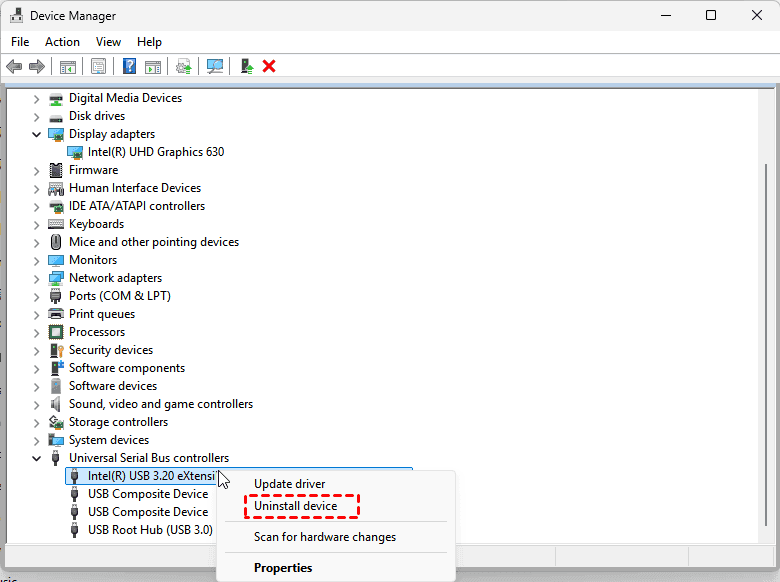This screenshot has height=582, width=780.
Task: Click the red X Uninstall device toolbar icon
Action: coord(269,66)
